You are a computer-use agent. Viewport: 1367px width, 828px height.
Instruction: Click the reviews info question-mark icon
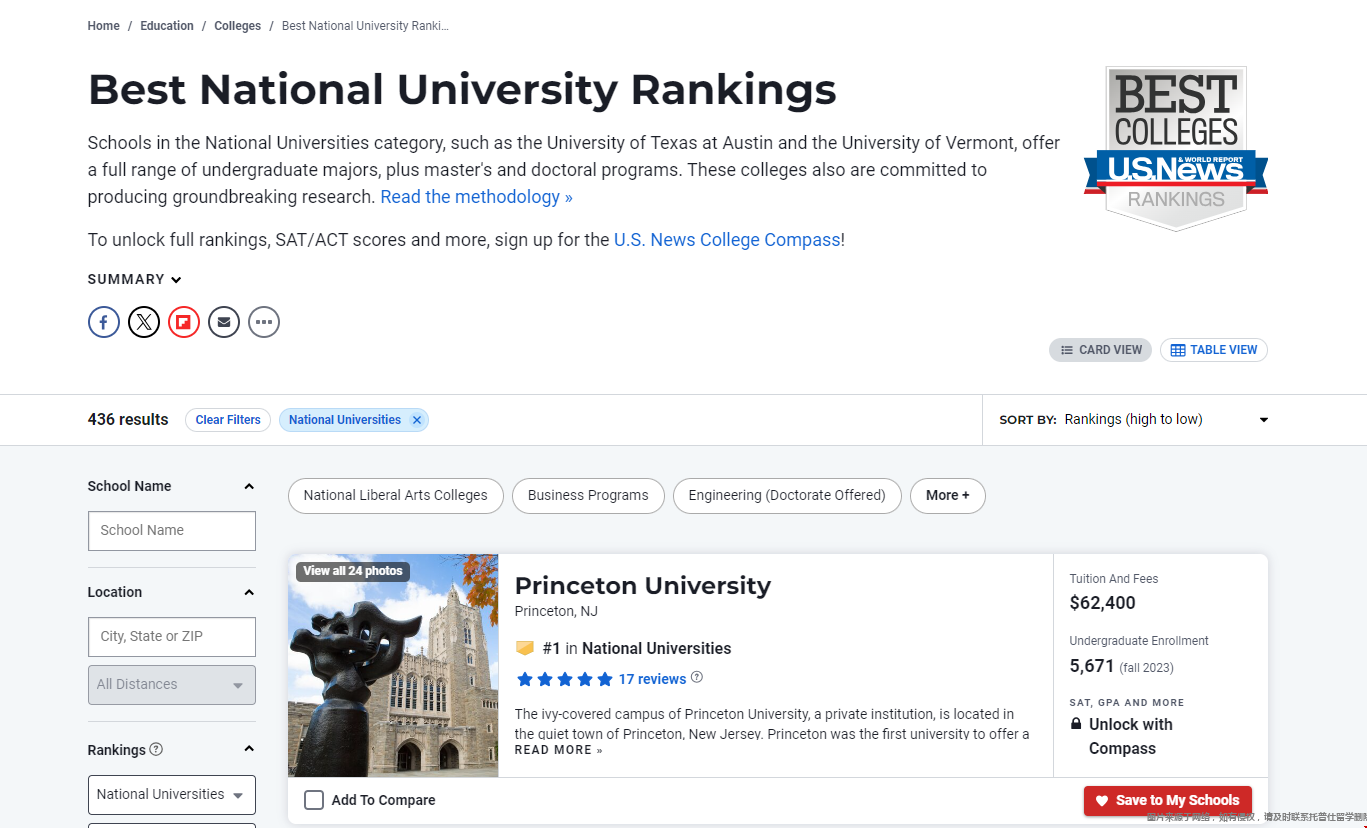(697, 677)
